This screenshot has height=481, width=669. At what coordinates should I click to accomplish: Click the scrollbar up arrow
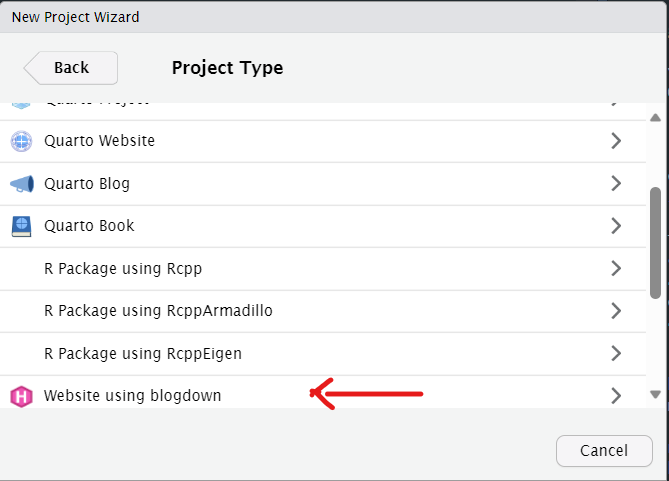655,118
